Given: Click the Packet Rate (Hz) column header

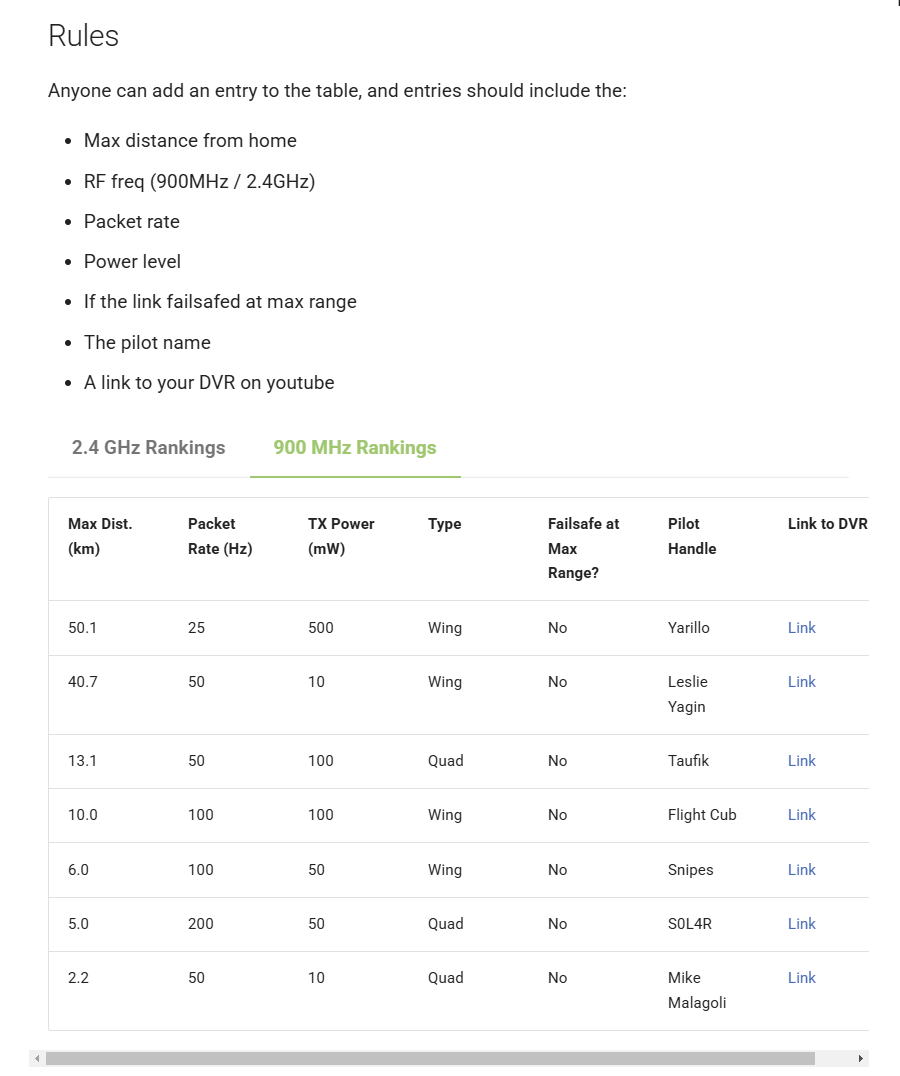Looking at the screenshot, I should coord(220,536).
